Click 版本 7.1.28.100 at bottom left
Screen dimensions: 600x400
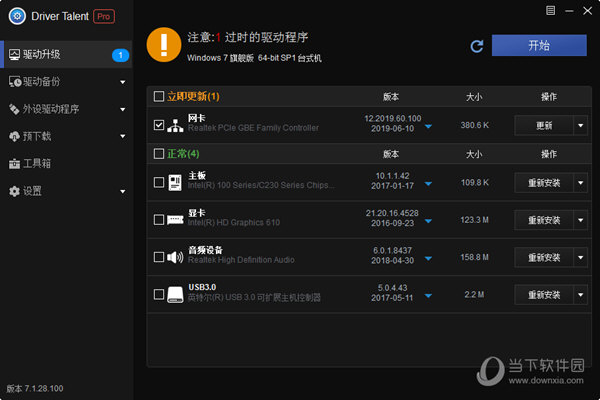tap(35, 389)
